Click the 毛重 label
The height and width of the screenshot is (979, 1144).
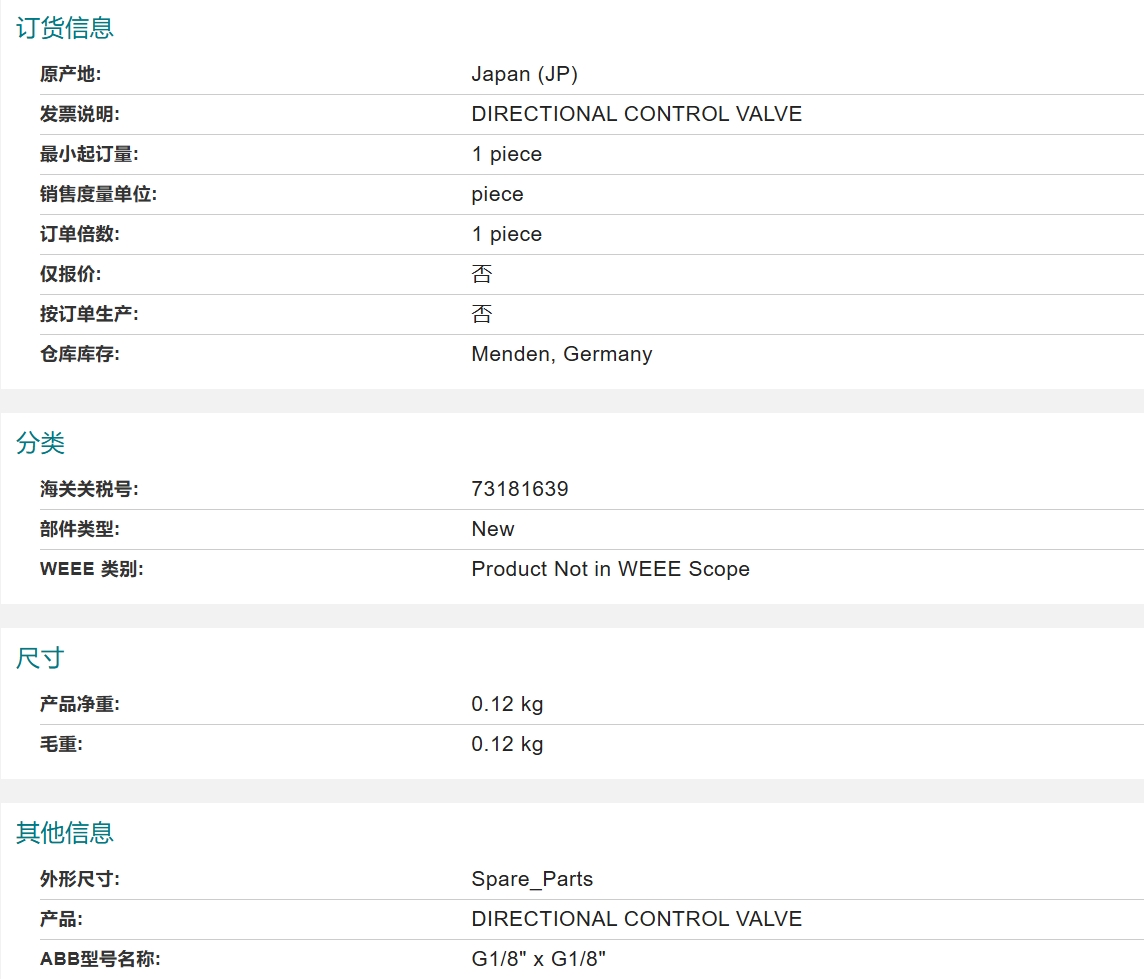click(61, 745)
